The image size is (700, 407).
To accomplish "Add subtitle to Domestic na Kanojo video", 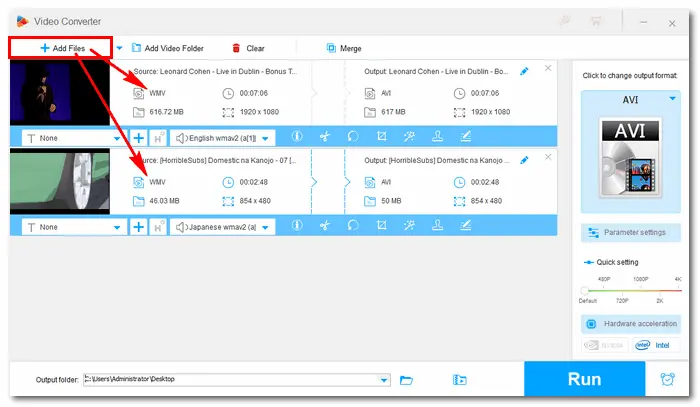I will click(x=138, y=227).
